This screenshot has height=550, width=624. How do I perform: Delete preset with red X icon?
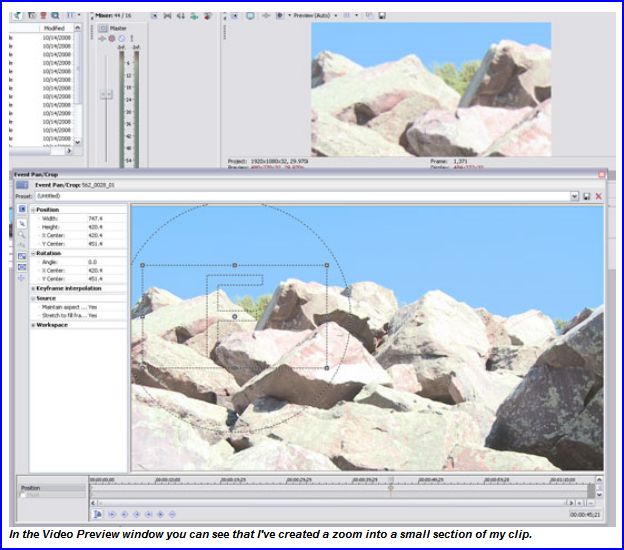click(599, 196)
